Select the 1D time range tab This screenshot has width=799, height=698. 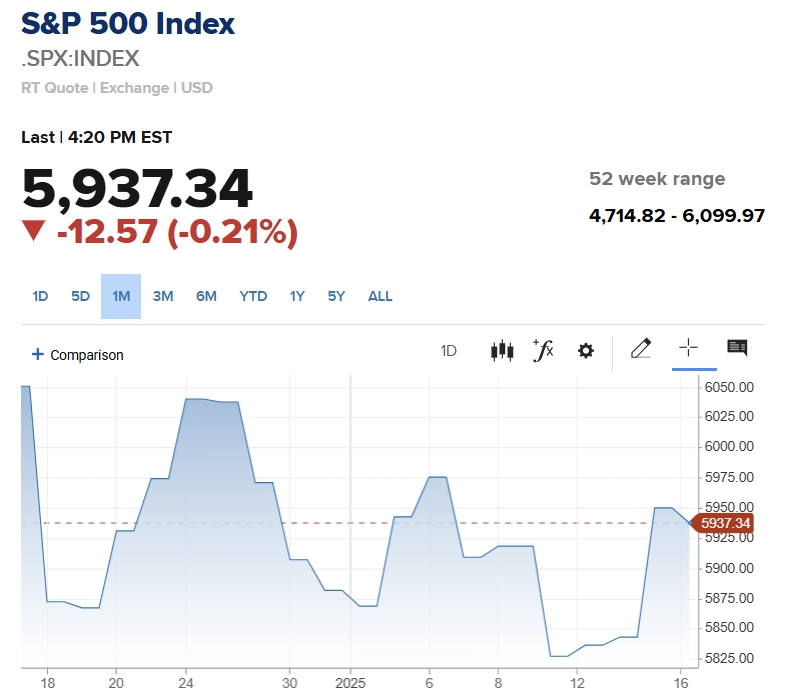[x=40, y=296]
